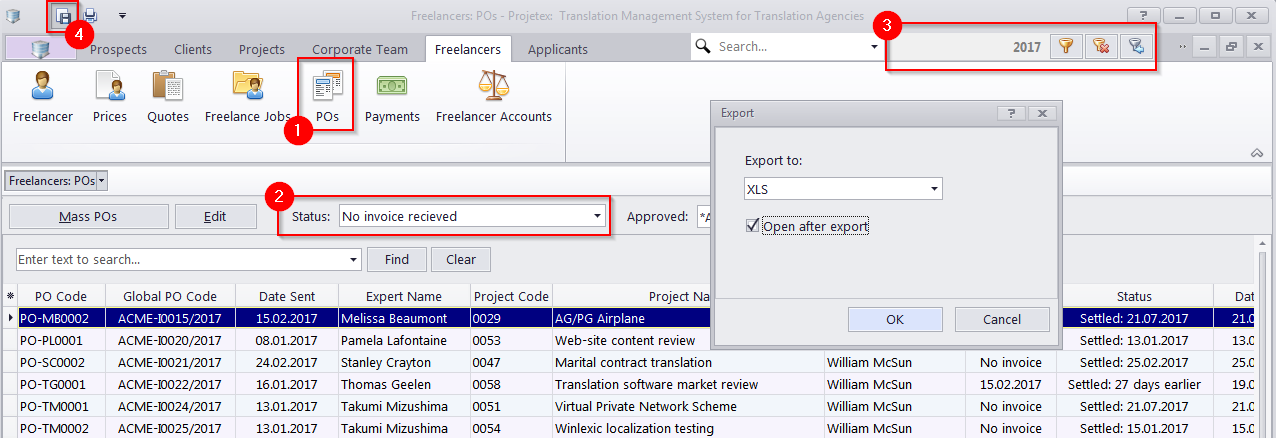Open Freelancer Accounts scales icon
1276x438 pixels.
pyautogui.click(x=493, y=88)
